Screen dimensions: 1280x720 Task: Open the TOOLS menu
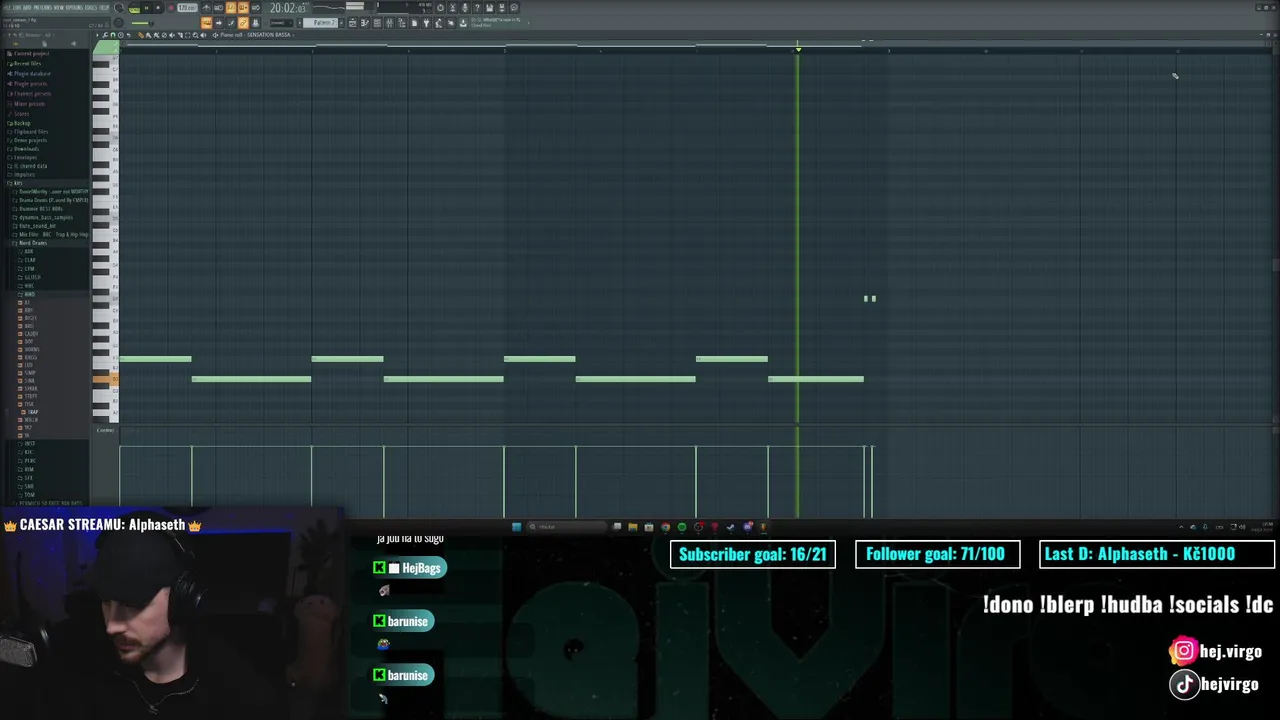pyautogui.click(x=91, y=8)
